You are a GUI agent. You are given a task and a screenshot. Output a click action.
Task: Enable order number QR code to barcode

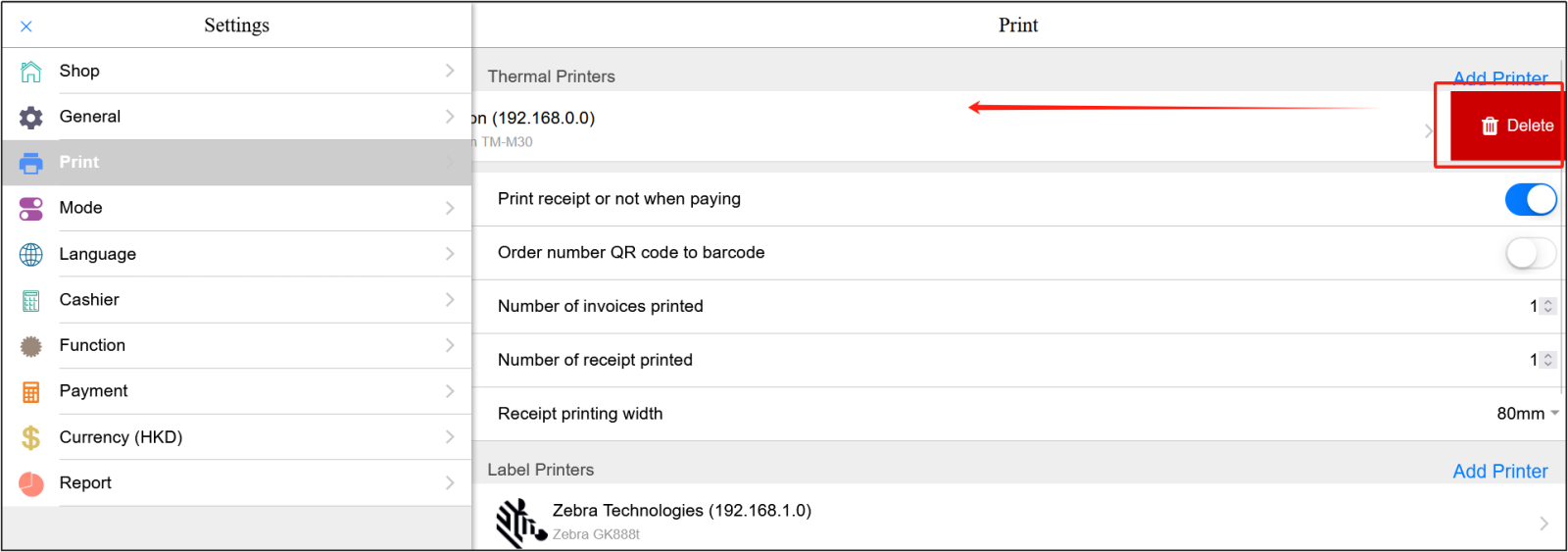[1530, 253]
